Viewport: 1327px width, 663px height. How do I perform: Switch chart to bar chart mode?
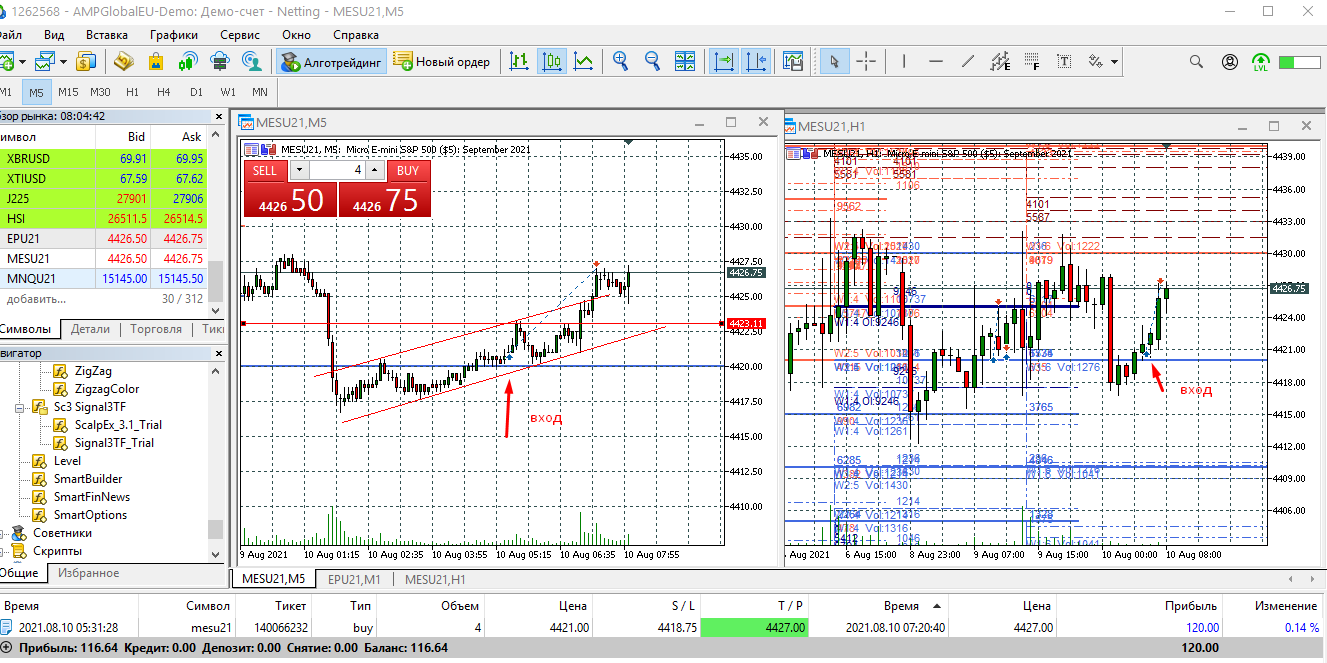519,62
